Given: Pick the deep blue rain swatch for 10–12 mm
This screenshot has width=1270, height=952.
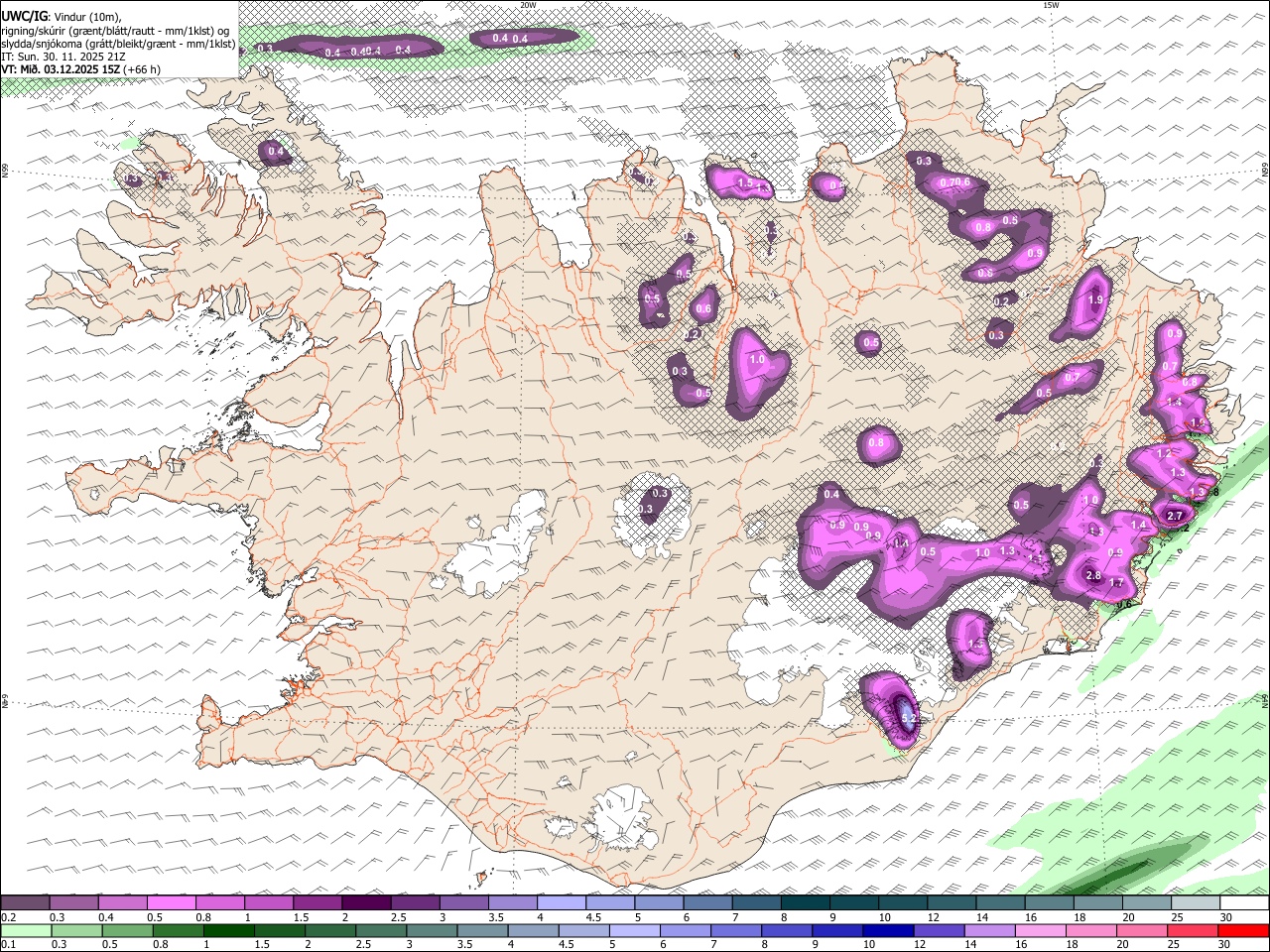Looking at the screenshot, I should pyautogui.click(x=888, y=930).
